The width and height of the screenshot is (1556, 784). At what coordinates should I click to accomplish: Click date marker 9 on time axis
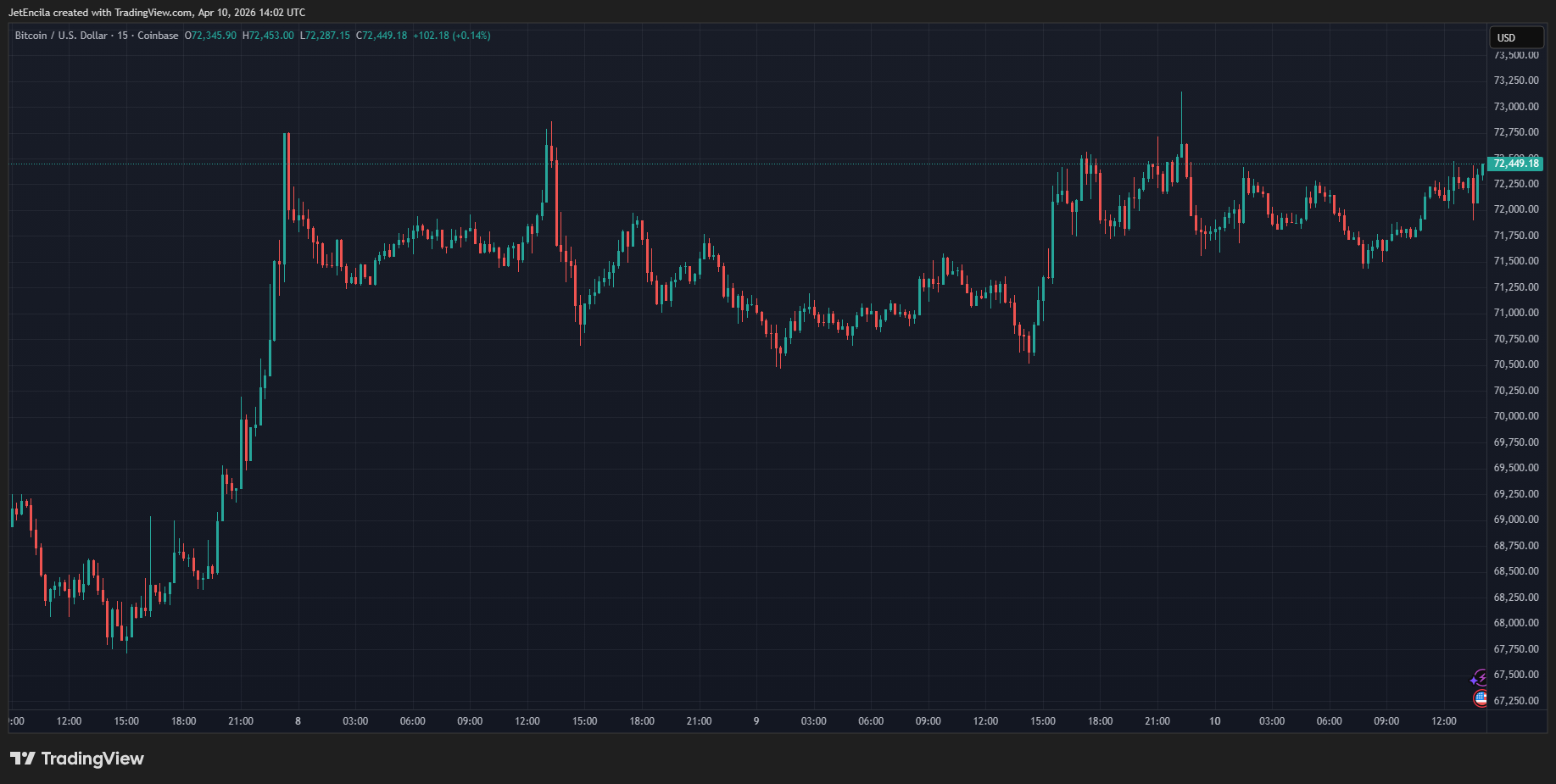click(756, 721)
